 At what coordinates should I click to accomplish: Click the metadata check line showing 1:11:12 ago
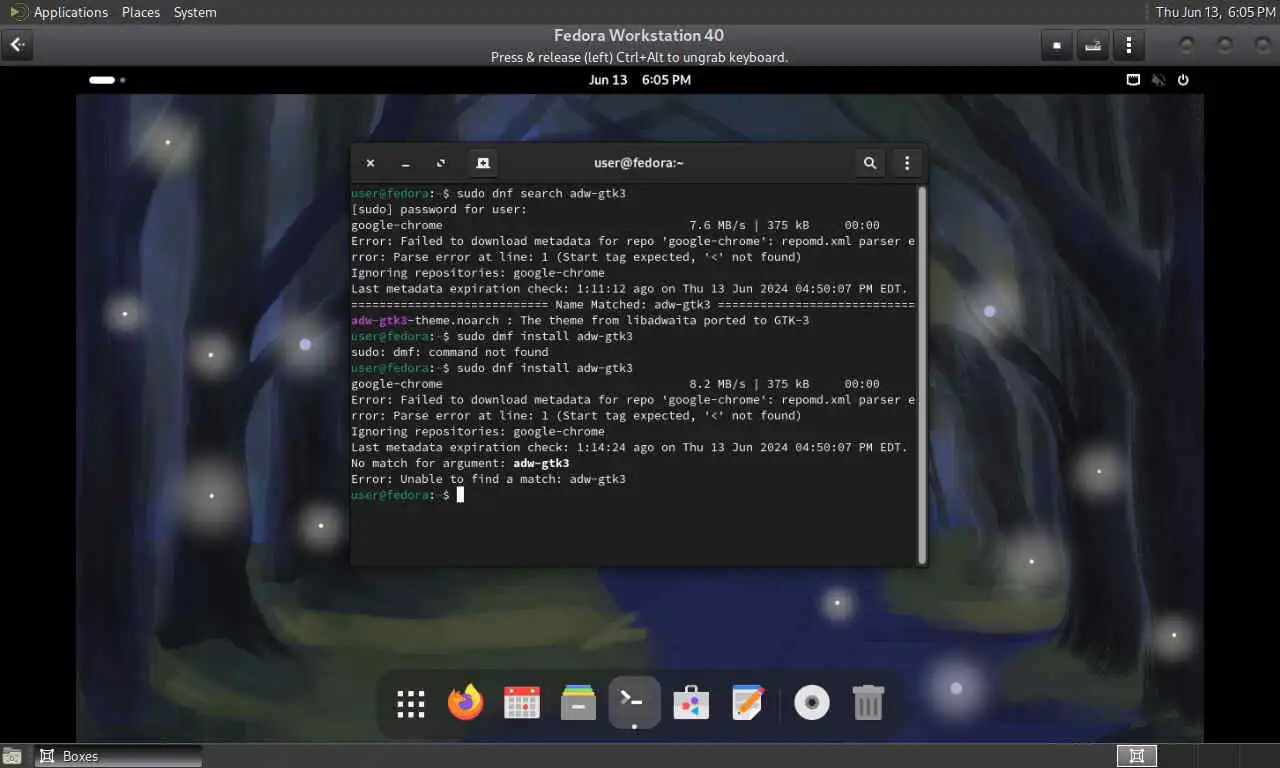point(629,288)
